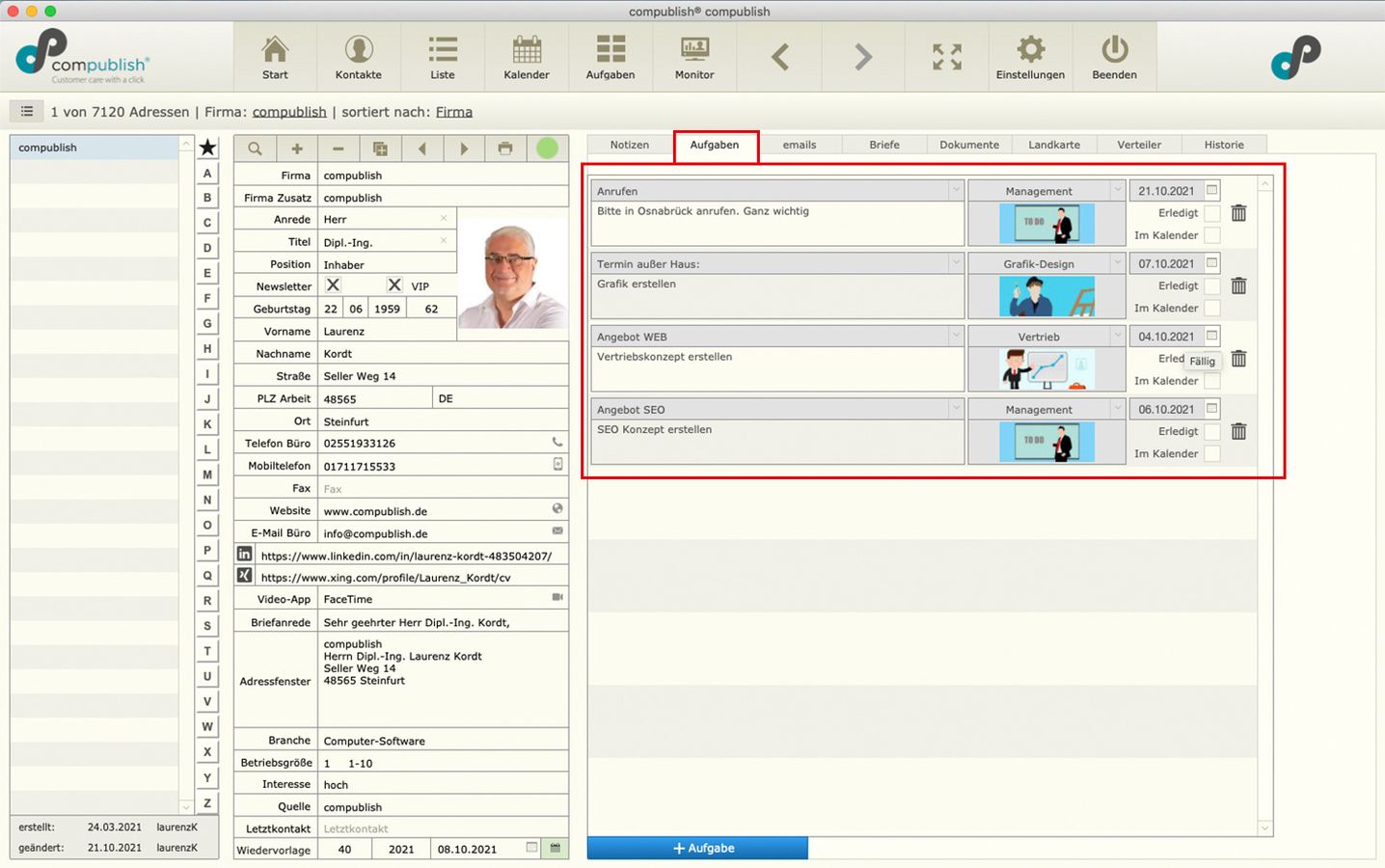Start FaceTime via video camera icon
This screenshot has width=1385, height=868.
coord(557,598)
